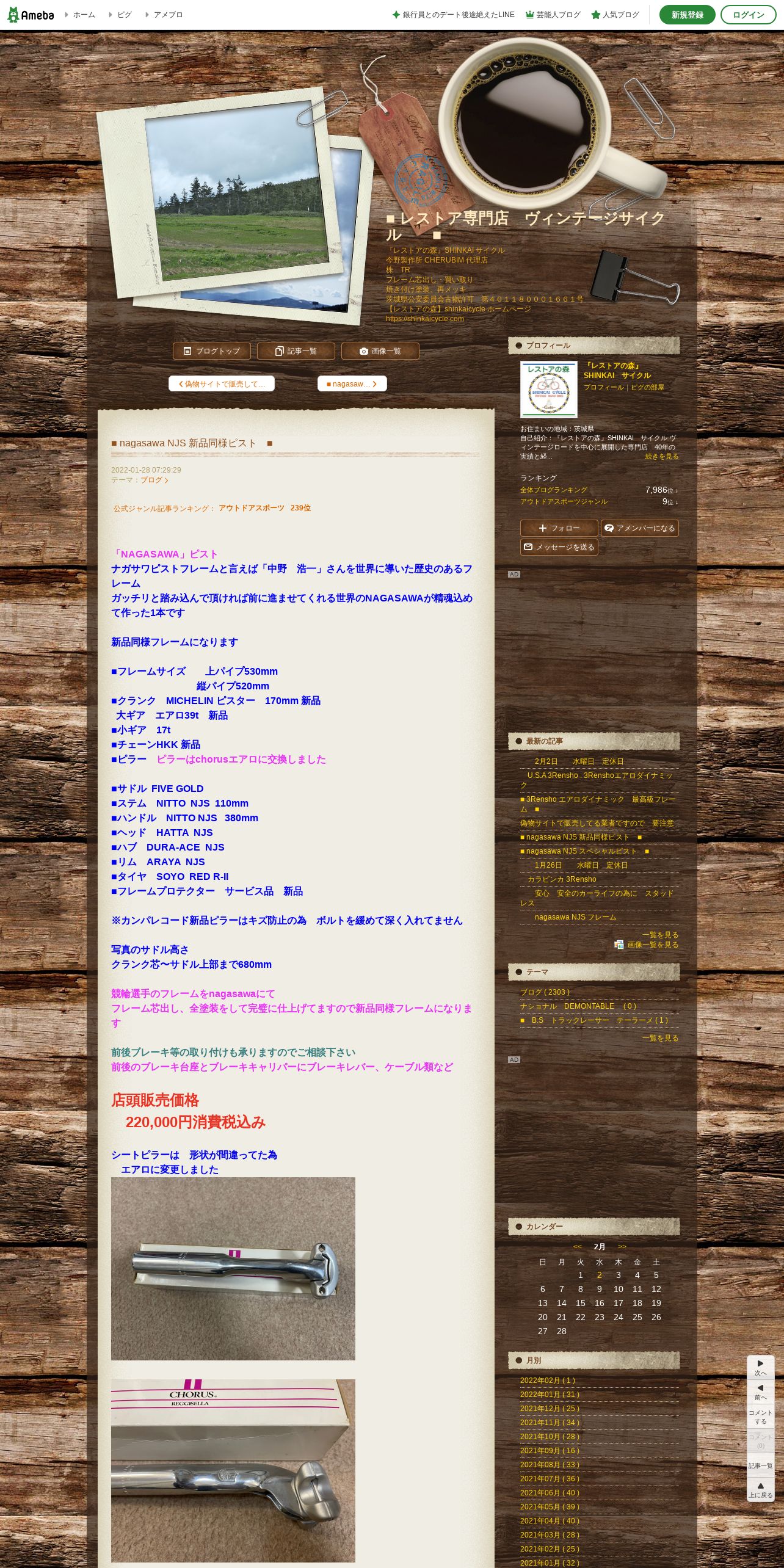Go to next month with >> in calendar
The height and width of the screenshot is (1568, 784).
tap(622, 1247)
